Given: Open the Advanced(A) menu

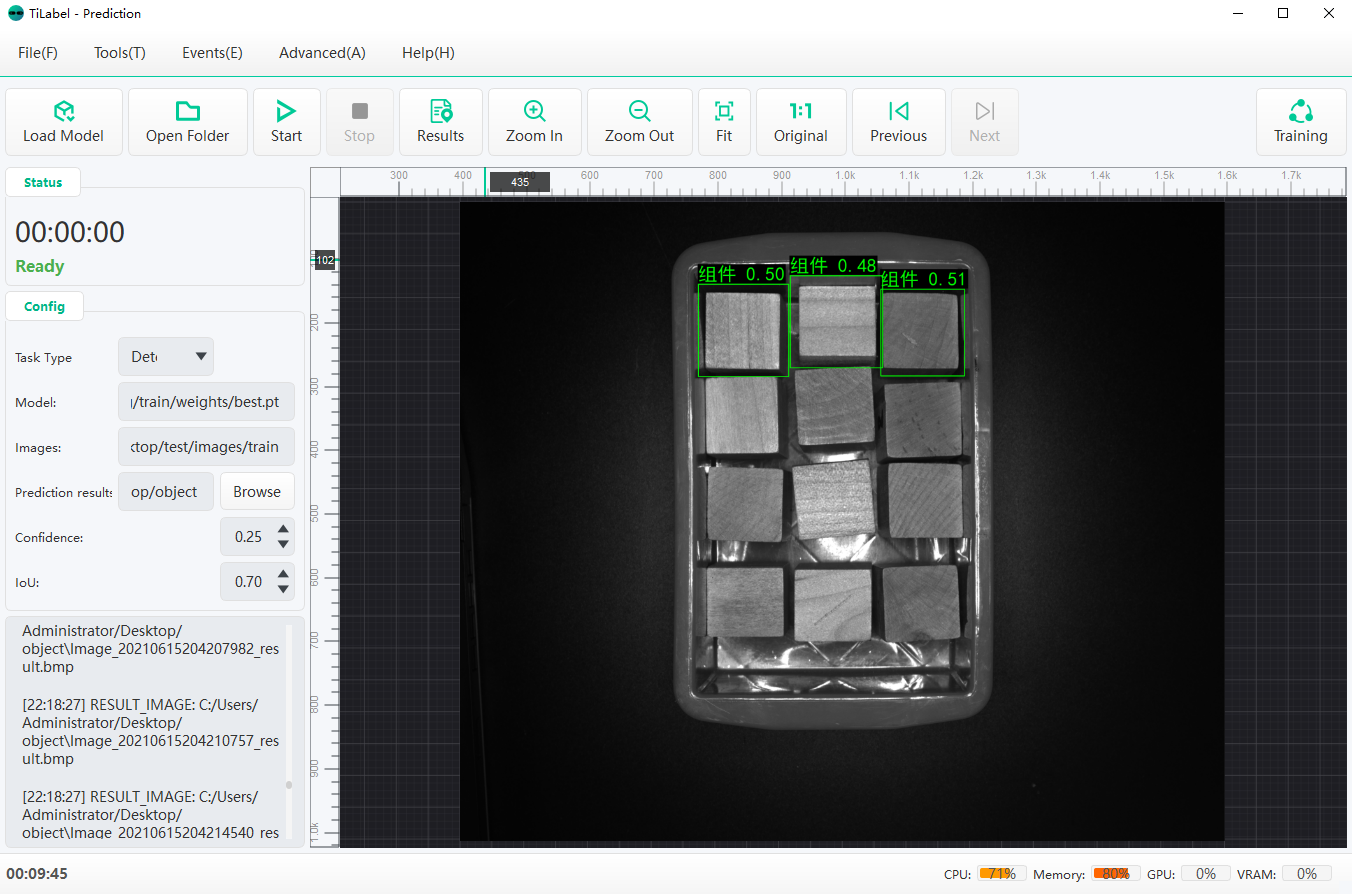Looking at the screenshot, I should (x=322, y=52).
